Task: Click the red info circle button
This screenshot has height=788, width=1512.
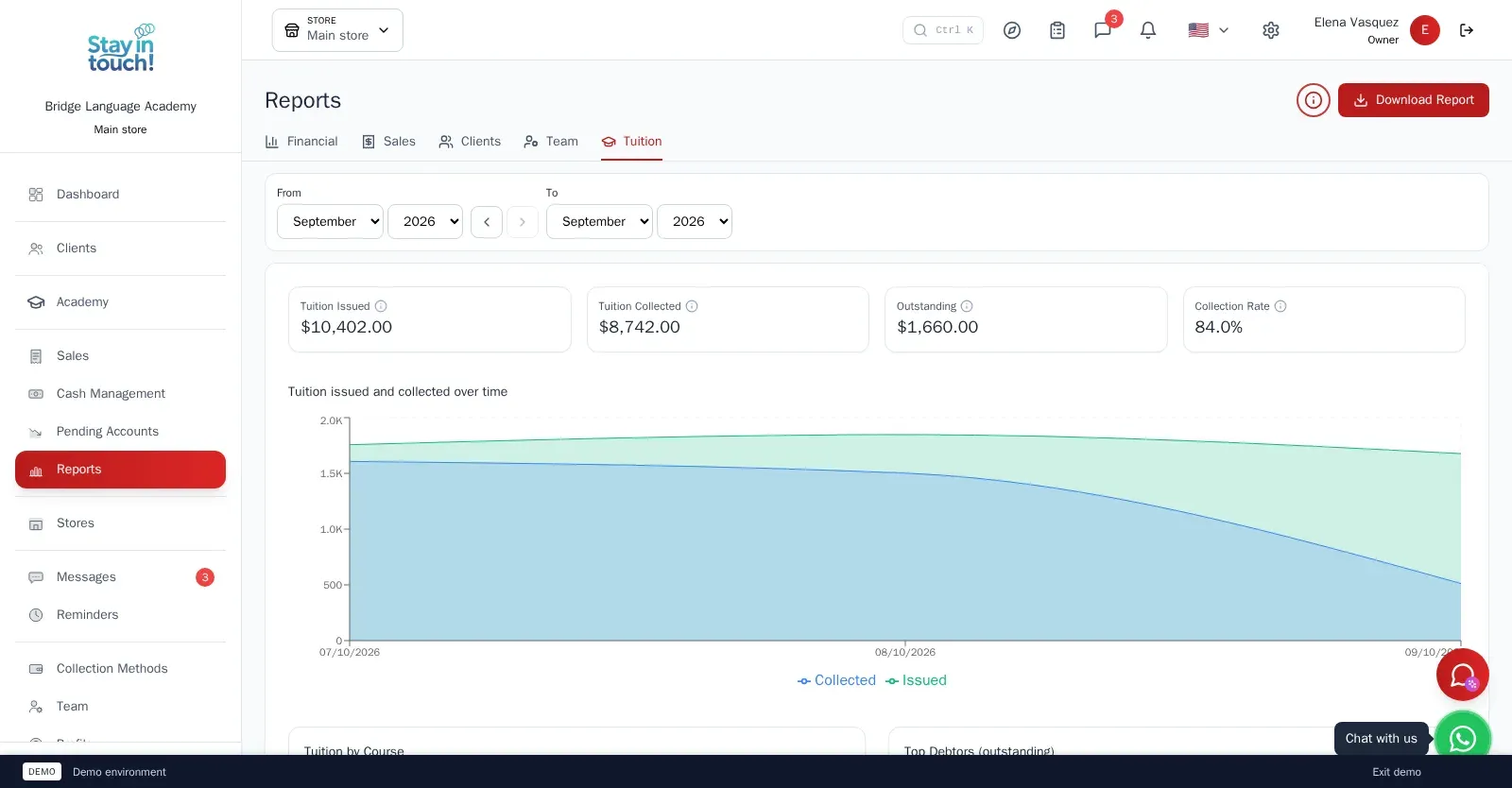Action: [1314, 100]
